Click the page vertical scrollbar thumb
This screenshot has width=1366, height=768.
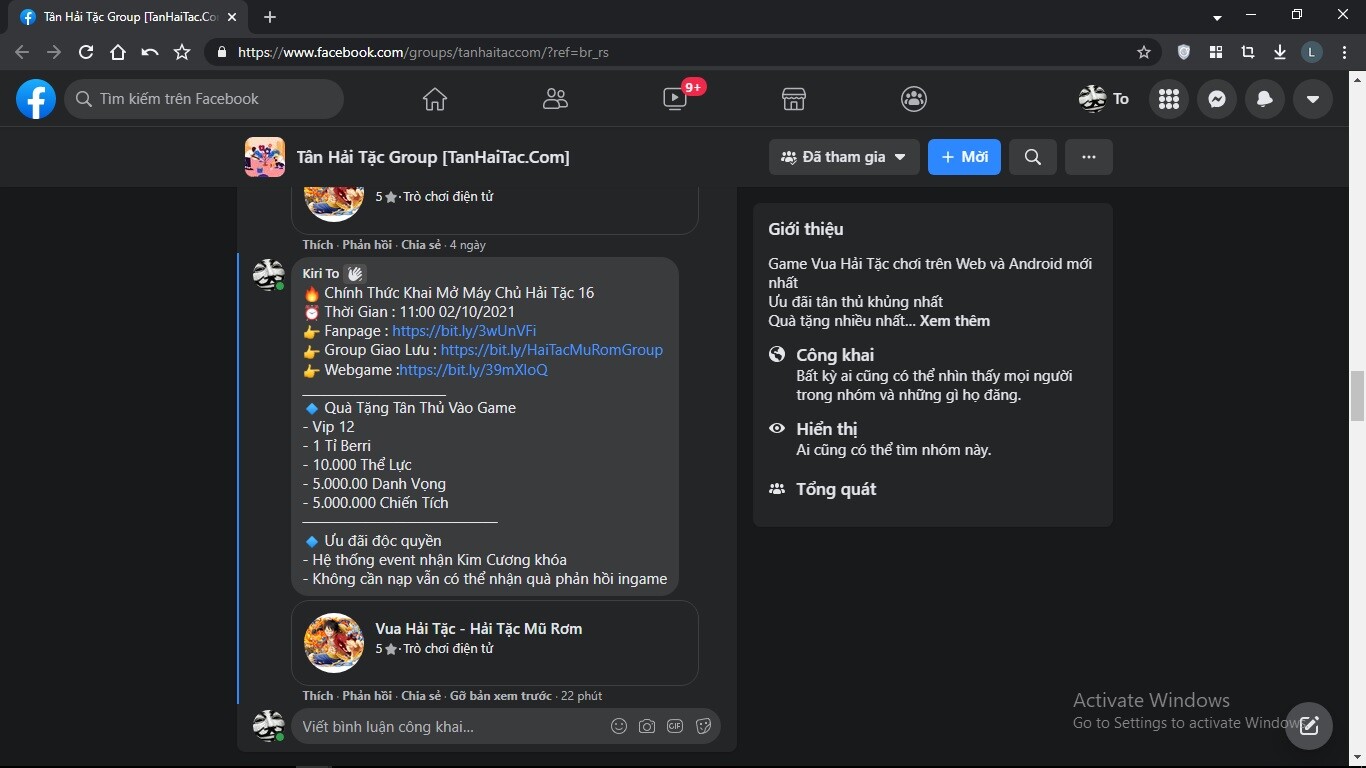1357,396
